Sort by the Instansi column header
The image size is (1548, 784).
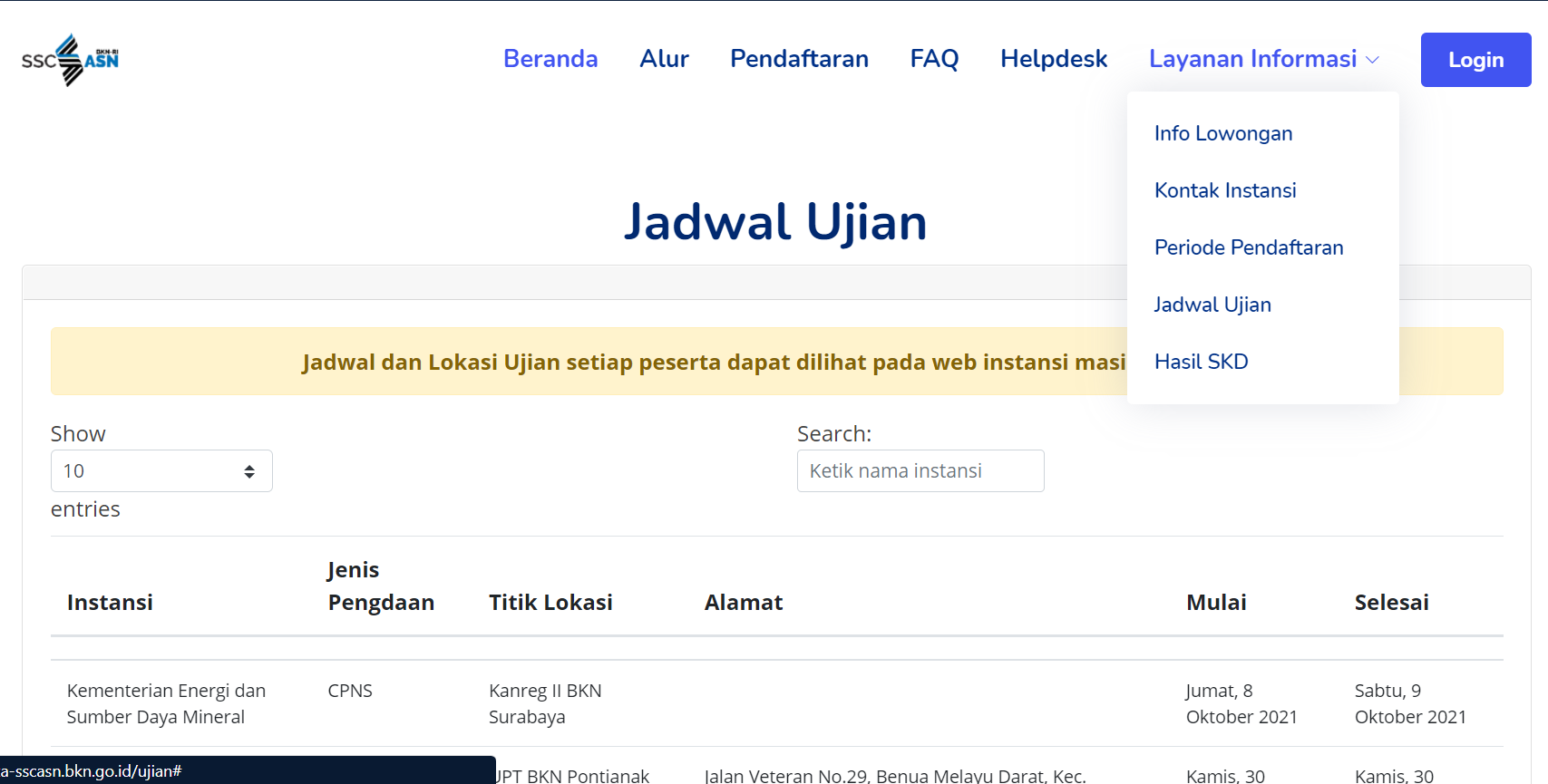tap(110, 603)
